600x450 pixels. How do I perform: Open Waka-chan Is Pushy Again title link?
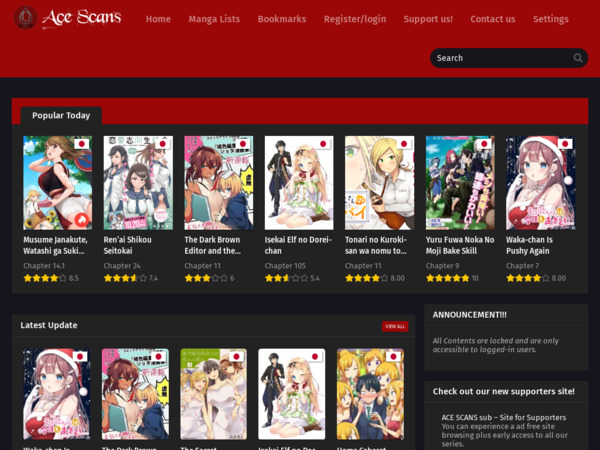pyautogui.click(x=529, y=245)
